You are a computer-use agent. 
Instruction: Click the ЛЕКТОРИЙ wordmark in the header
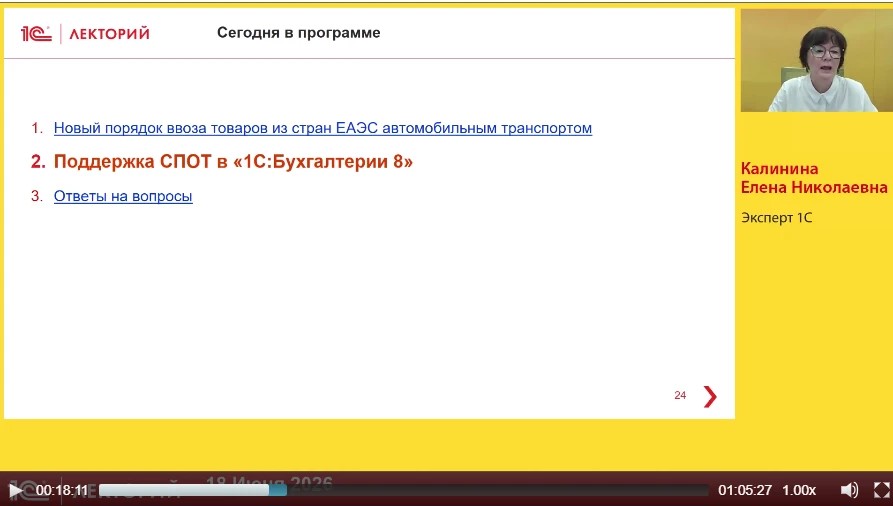(x=109, y=34)
